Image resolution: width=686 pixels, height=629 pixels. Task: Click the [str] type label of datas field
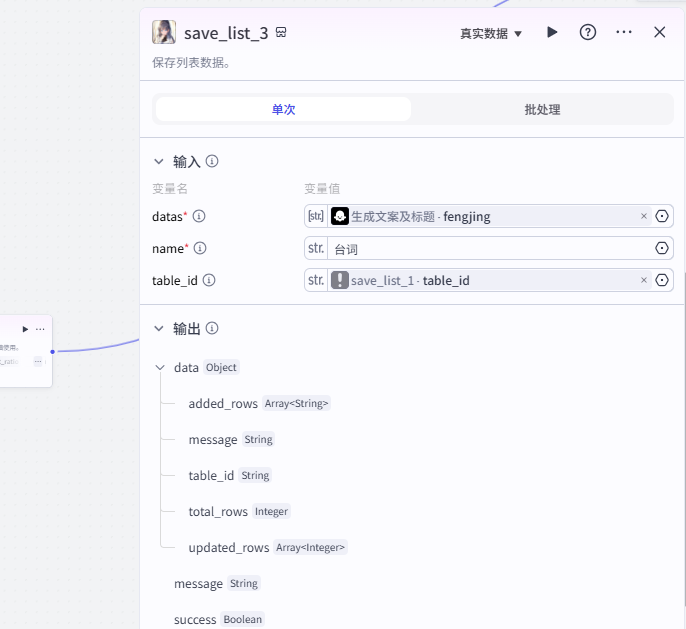(x=316, y=216)
